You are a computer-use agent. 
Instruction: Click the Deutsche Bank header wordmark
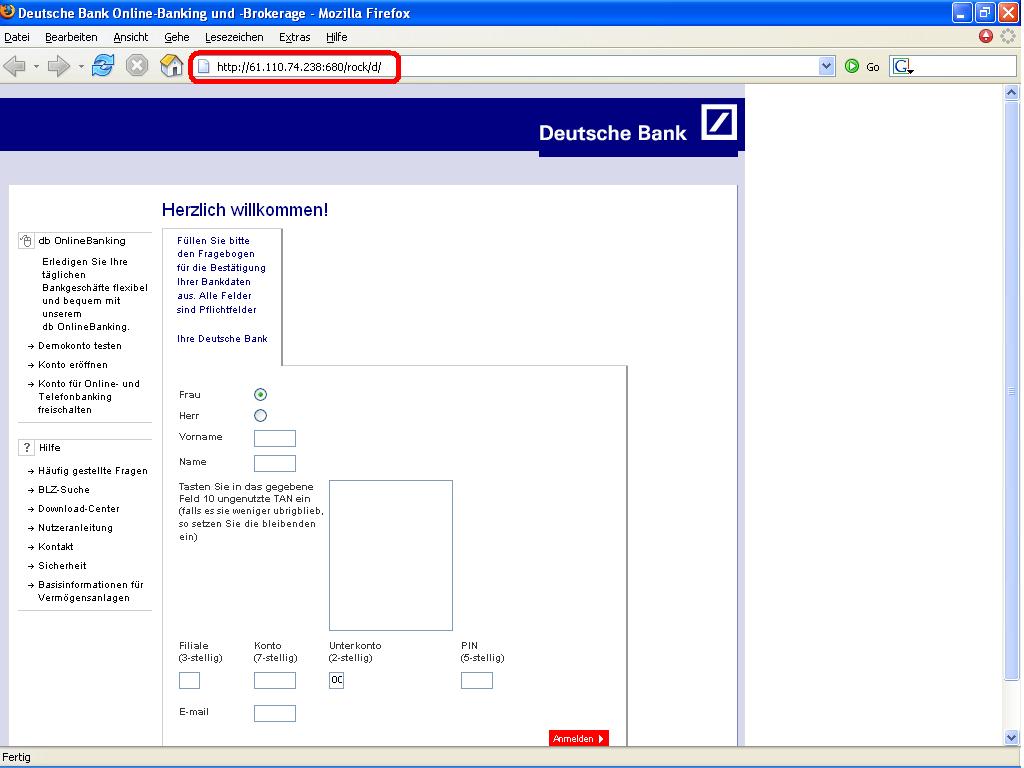[x=613, y=133]
